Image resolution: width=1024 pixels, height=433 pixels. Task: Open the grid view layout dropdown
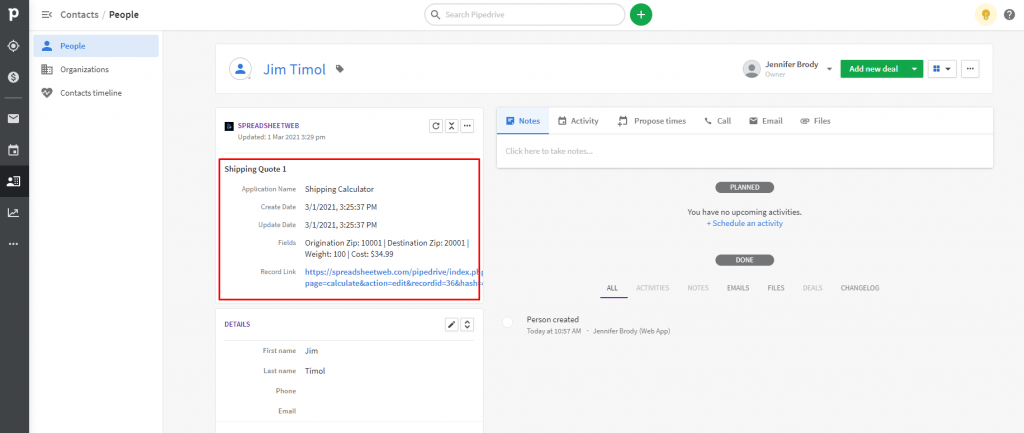coord(941,68)
